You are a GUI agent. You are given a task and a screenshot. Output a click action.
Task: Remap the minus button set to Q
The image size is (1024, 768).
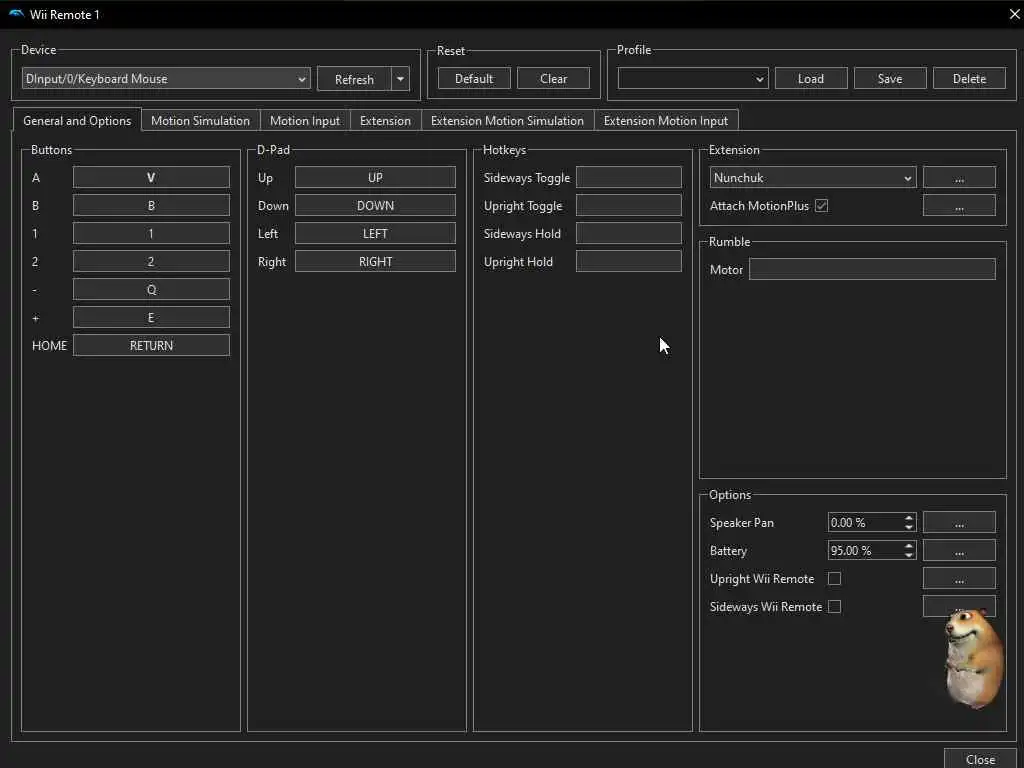click(x=151, y=289)
